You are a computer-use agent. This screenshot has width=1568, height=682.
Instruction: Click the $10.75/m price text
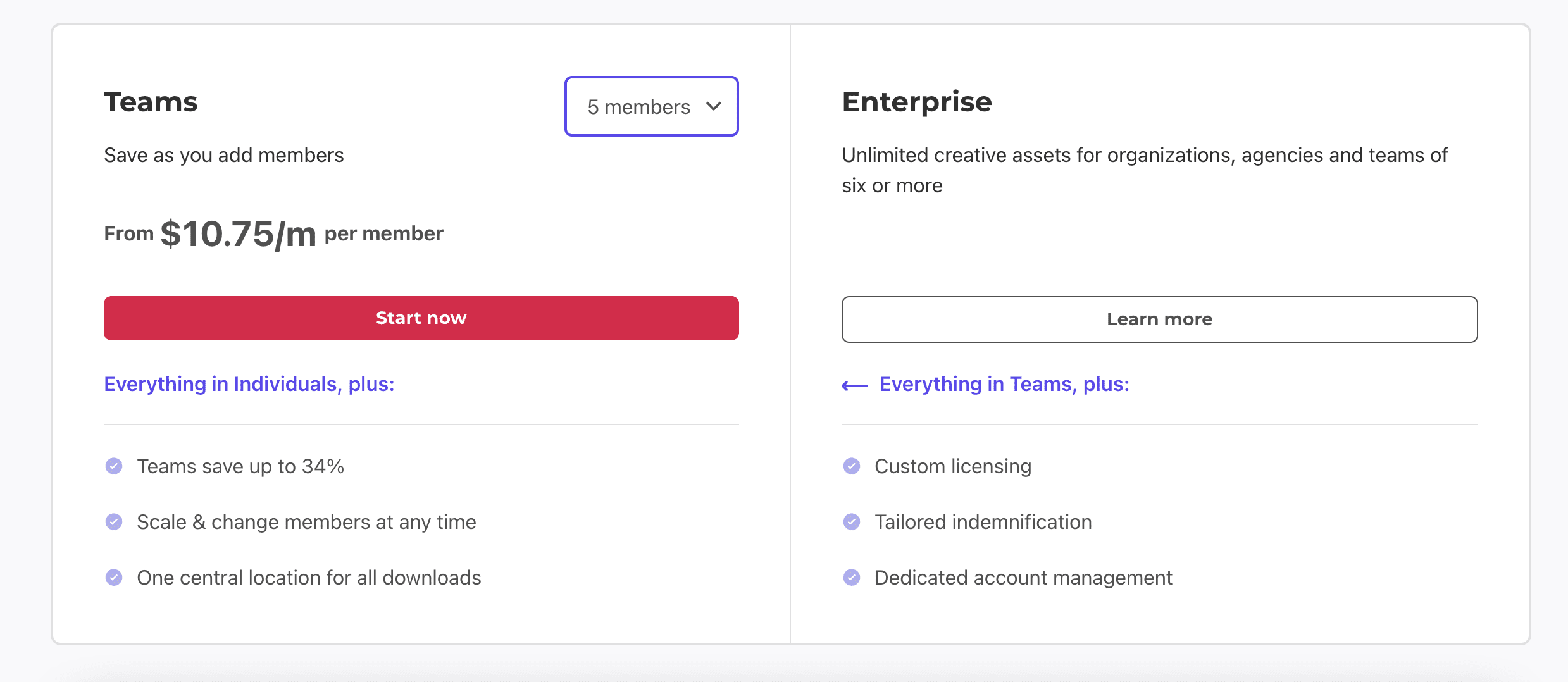(x=238, y=234)
